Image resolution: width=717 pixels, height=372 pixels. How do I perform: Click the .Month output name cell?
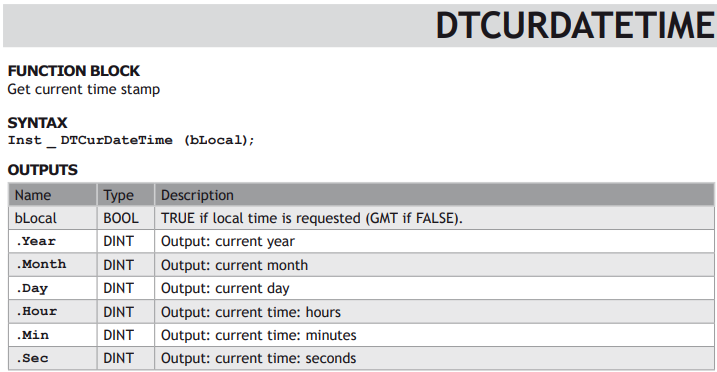click(x=53, y=265)
